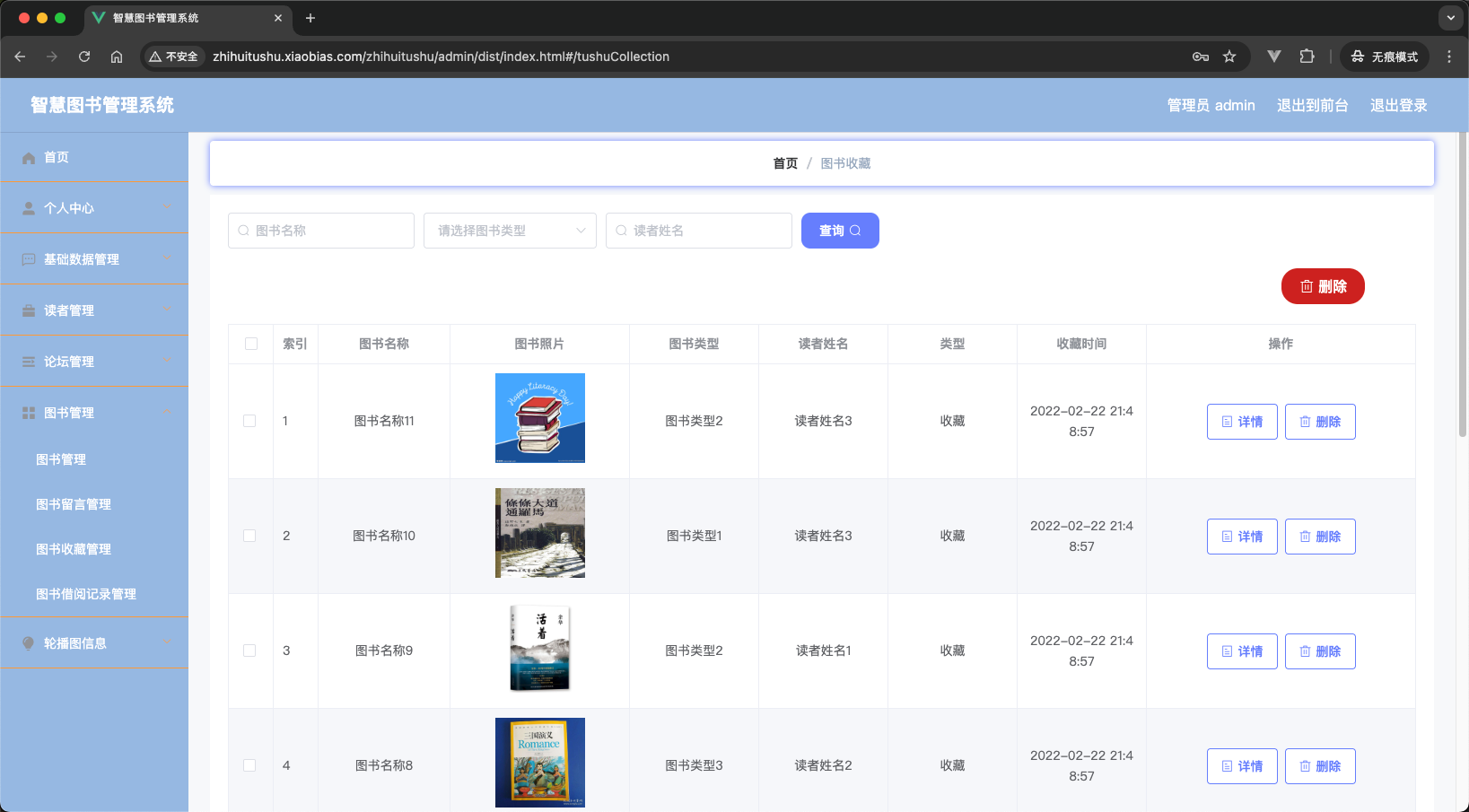Click the bulb icon beside 轮播图信息
The height and width of the screenshot is (812, 1469).
(x=29, y=643)
